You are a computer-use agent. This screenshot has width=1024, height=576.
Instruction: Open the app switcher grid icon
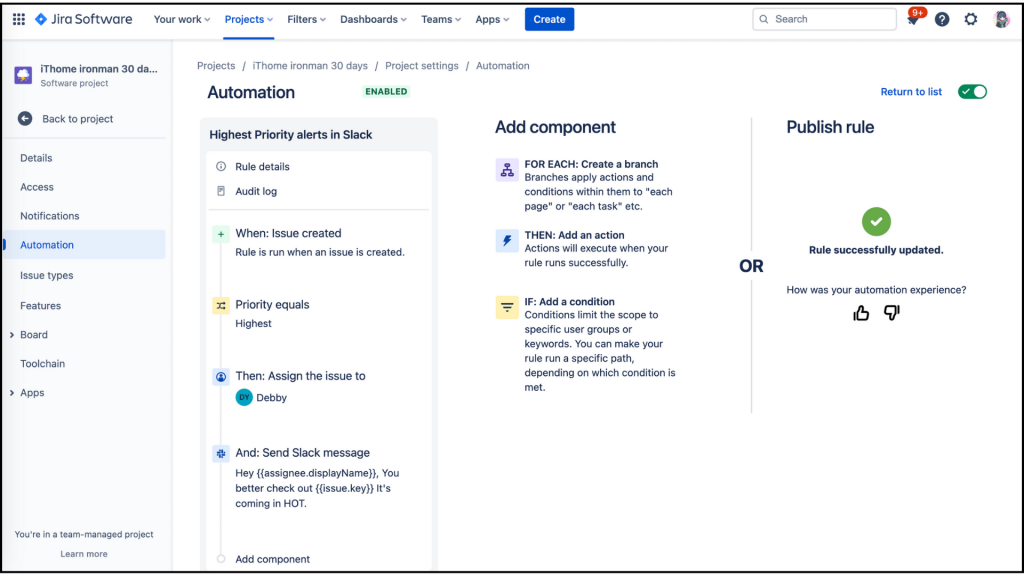tap(18, 19)
